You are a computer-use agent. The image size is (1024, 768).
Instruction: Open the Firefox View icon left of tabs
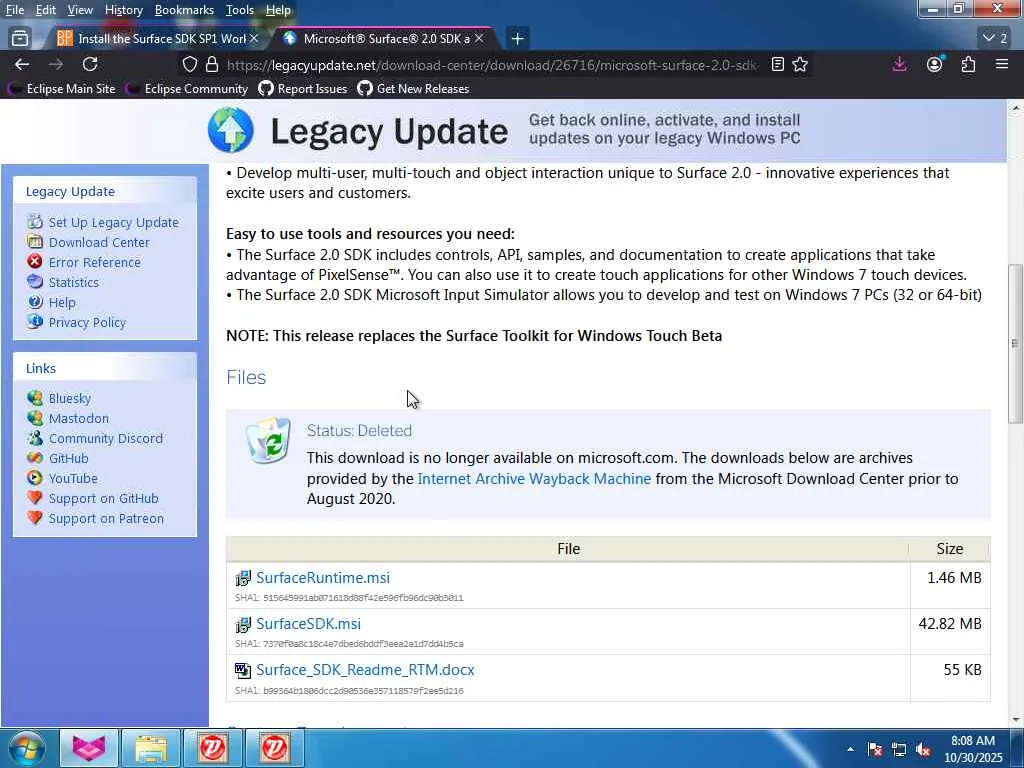tap(20, 39)
